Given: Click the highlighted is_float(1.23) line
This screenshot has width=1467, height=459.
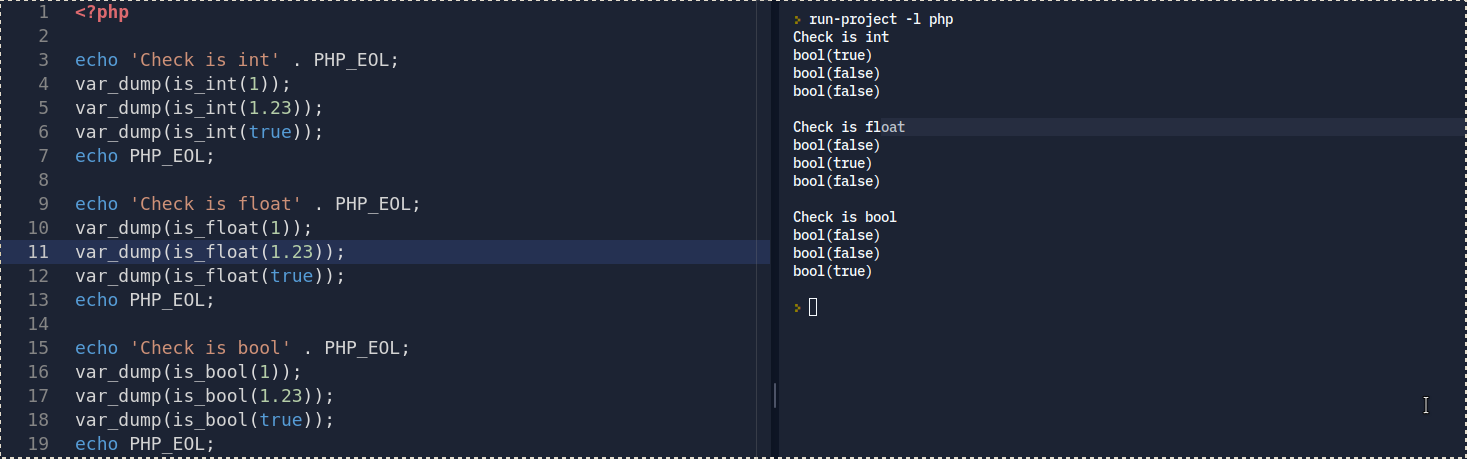Looking at the screenshot, I should (x=210, y=252).
